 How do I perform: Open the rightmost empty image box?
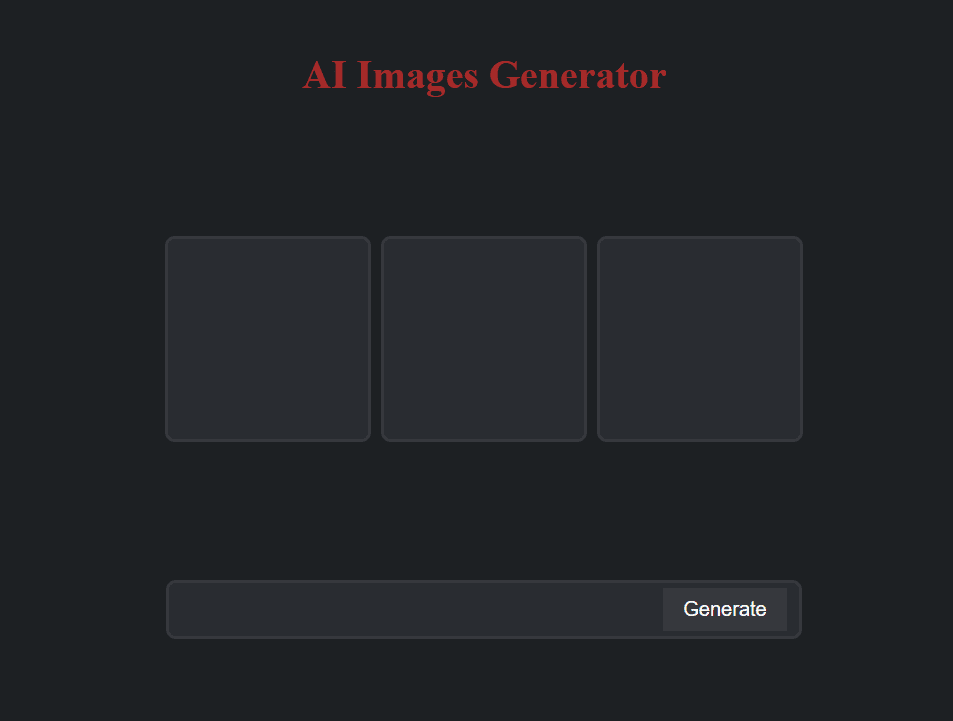click(x=700, y=339)
